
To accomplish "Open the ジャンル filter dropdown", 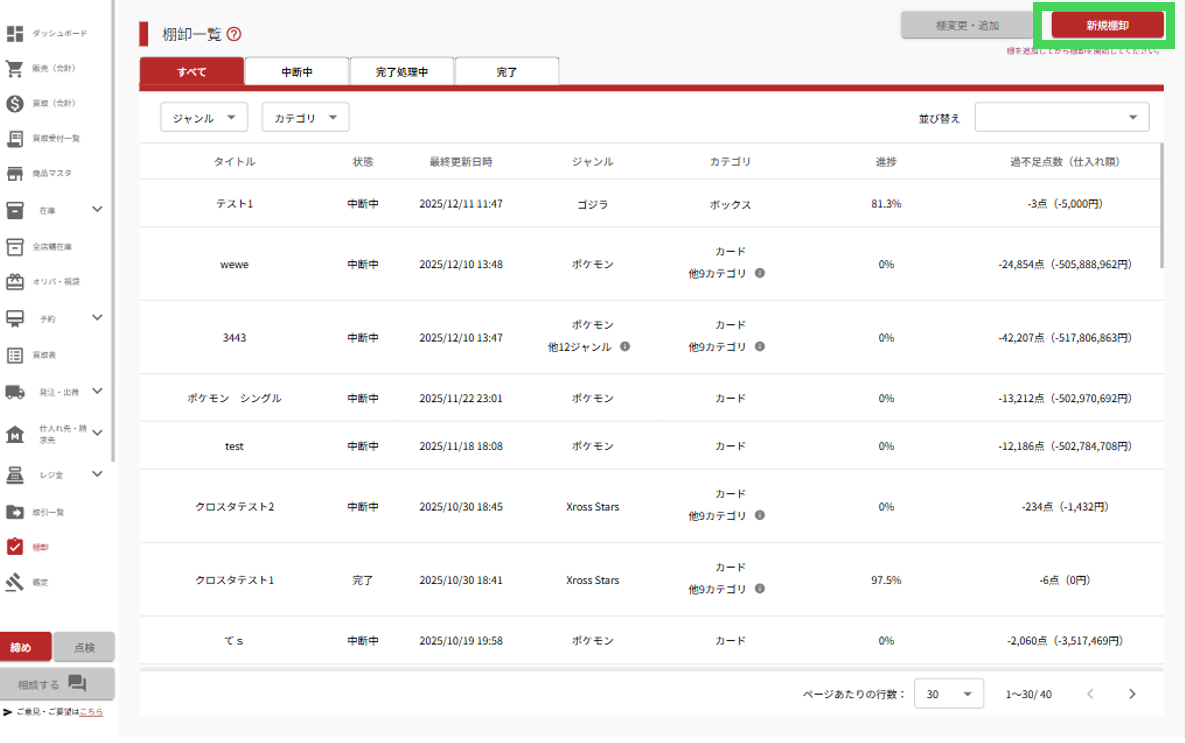I will click(x=204, y=118).
